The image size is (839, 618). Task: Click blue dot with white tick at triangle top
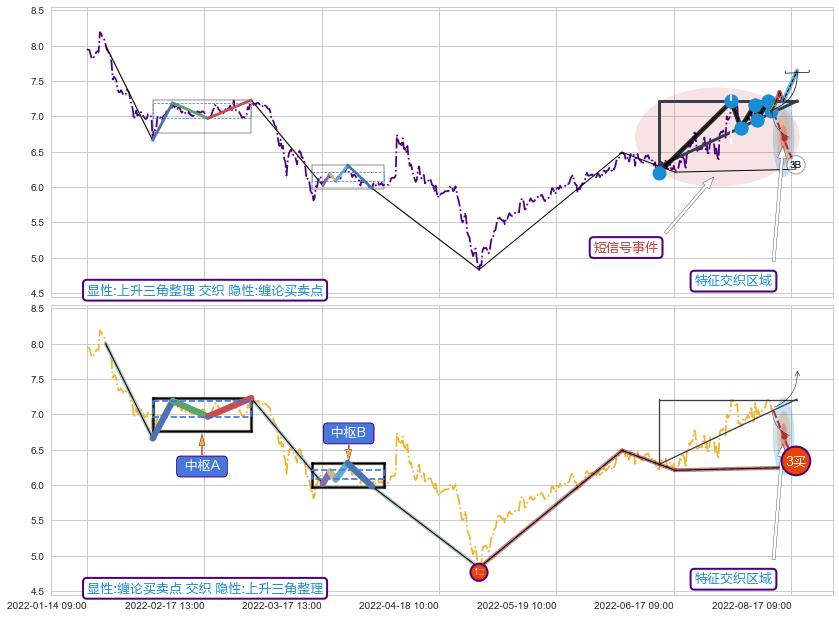[x=731, y=101]
